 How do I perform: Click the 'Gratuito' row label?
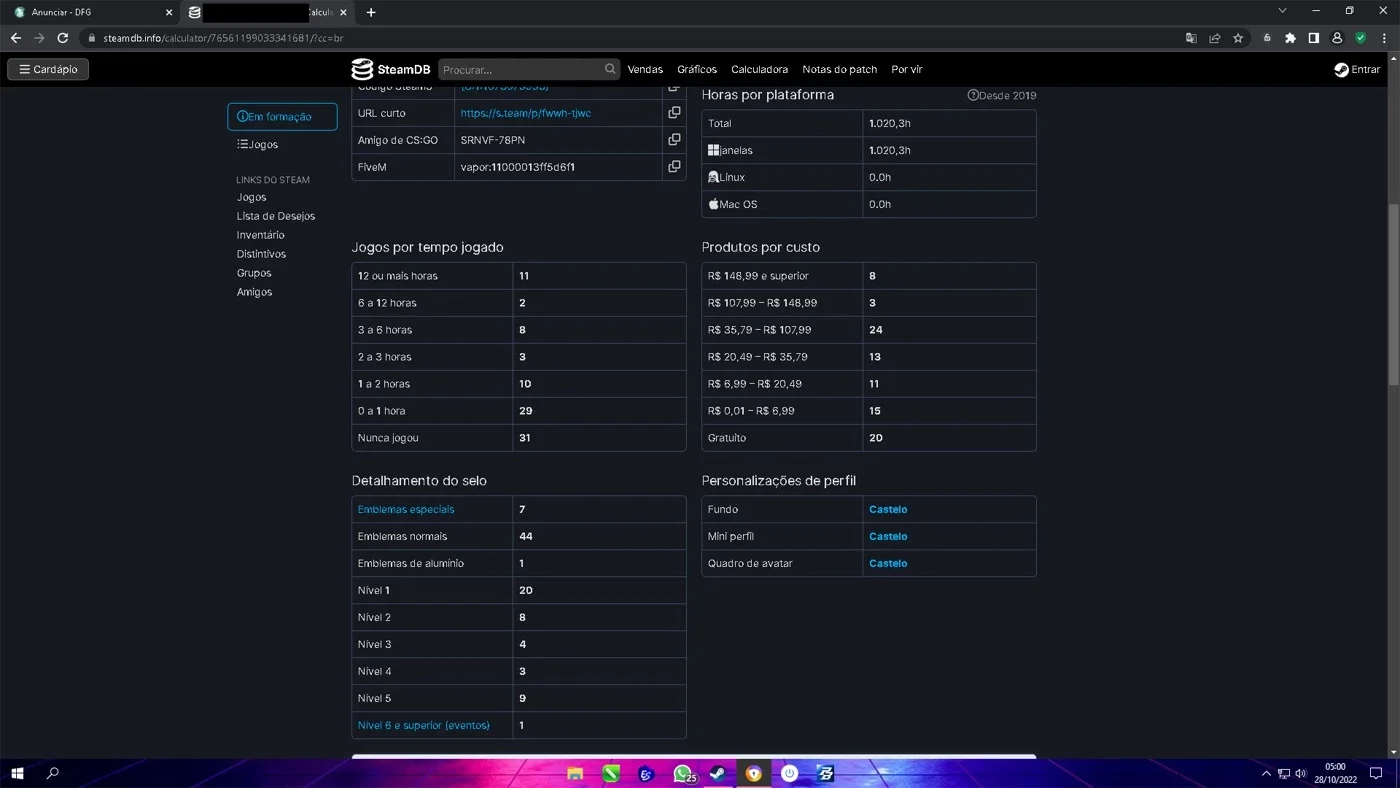point(727,438)
